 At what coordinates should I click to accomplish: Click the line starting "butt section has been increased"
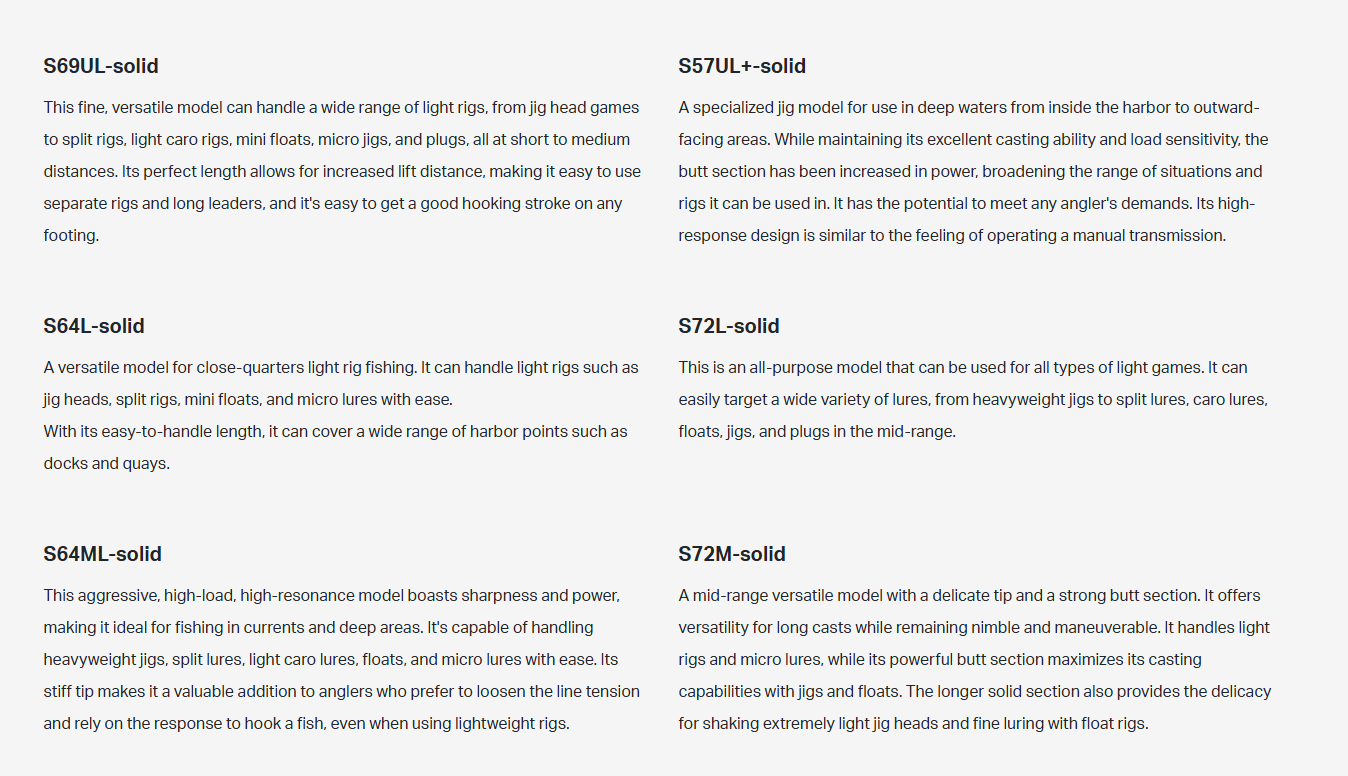pyautogui.click(x=970, y=172)
